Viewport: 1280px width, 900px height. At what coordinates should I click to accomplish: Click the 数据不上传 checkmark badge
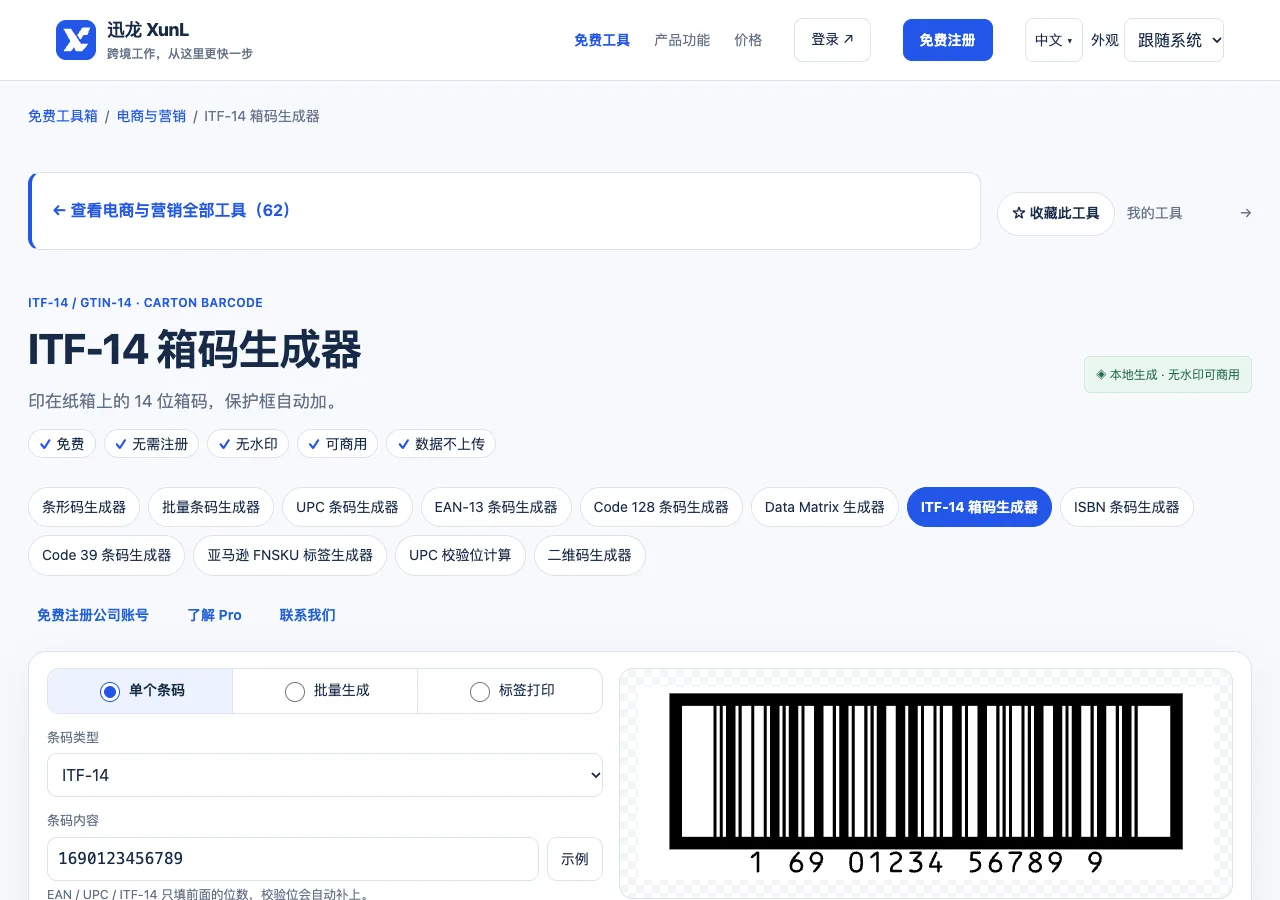click(441, 444)
